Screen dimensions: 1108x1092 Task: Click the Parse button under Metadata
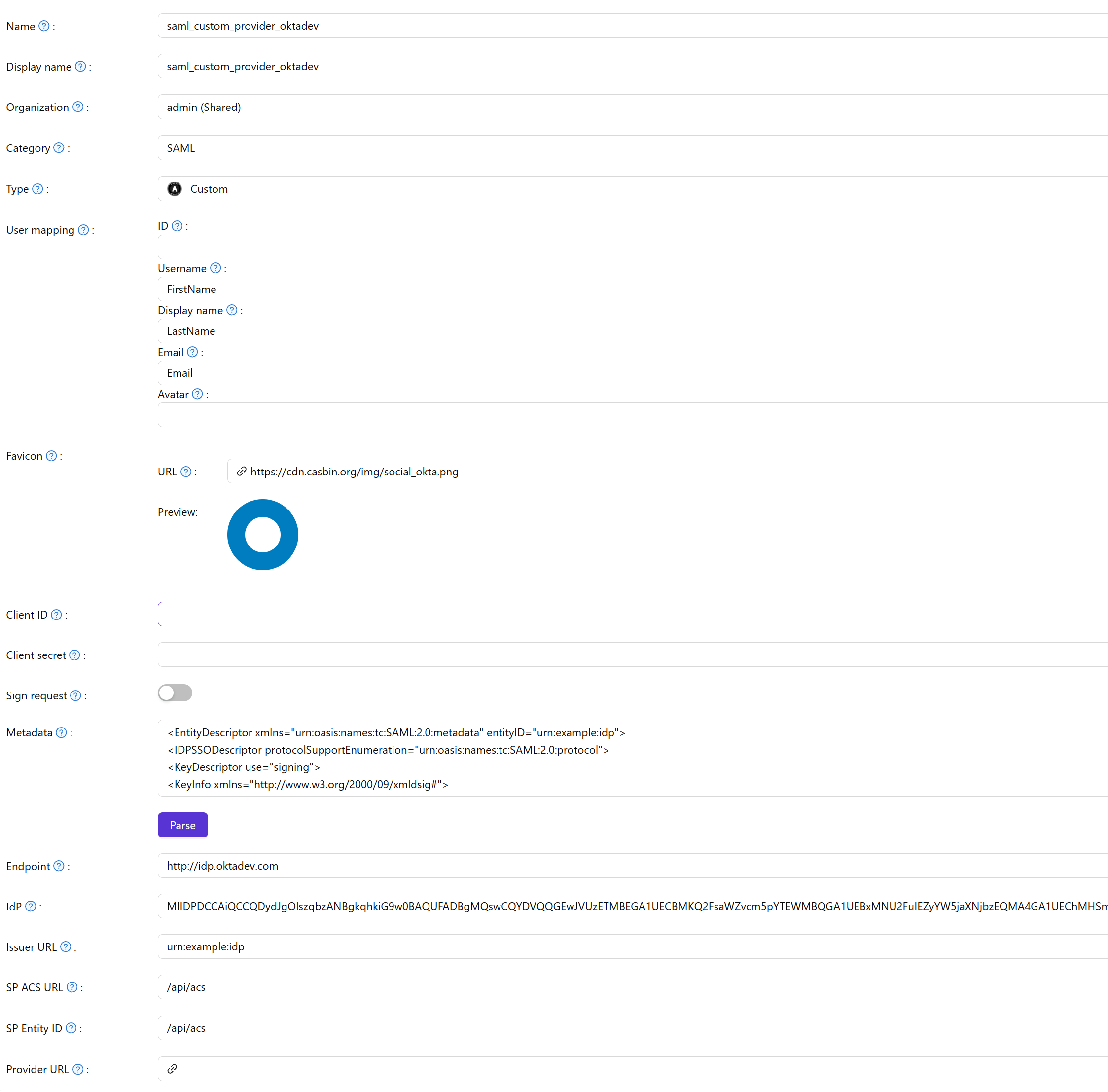182,825
